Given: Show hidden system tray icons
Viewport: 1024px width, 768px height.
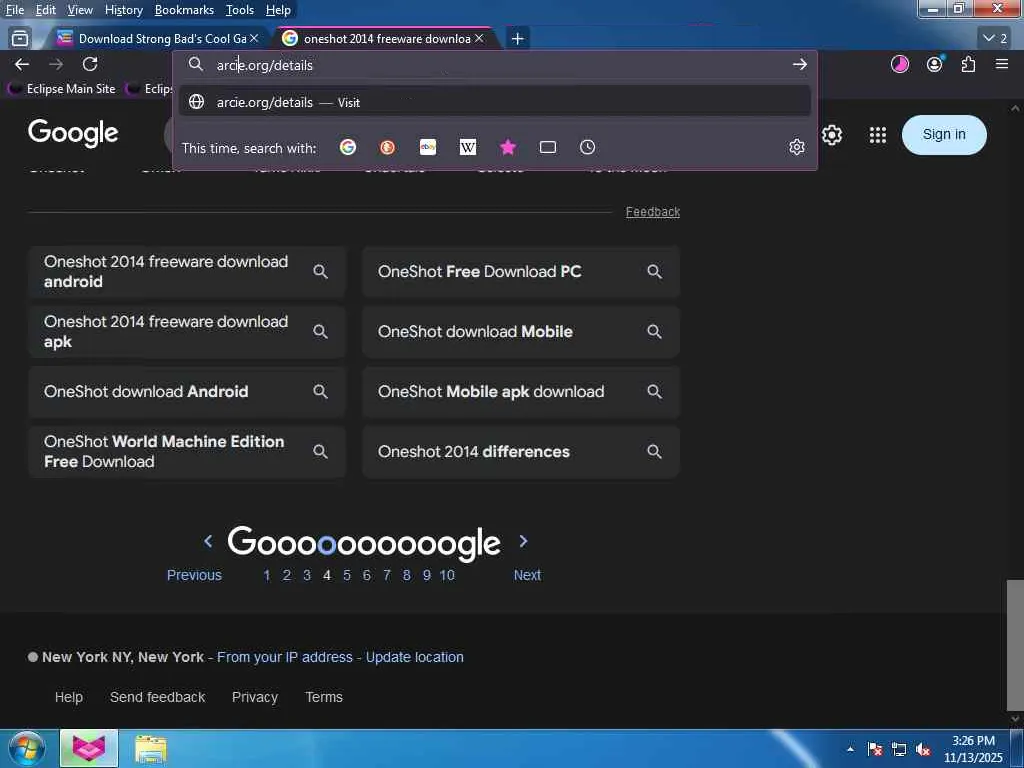Looking at the screenshot, I should pyautogui.click(x=850, y=749).
